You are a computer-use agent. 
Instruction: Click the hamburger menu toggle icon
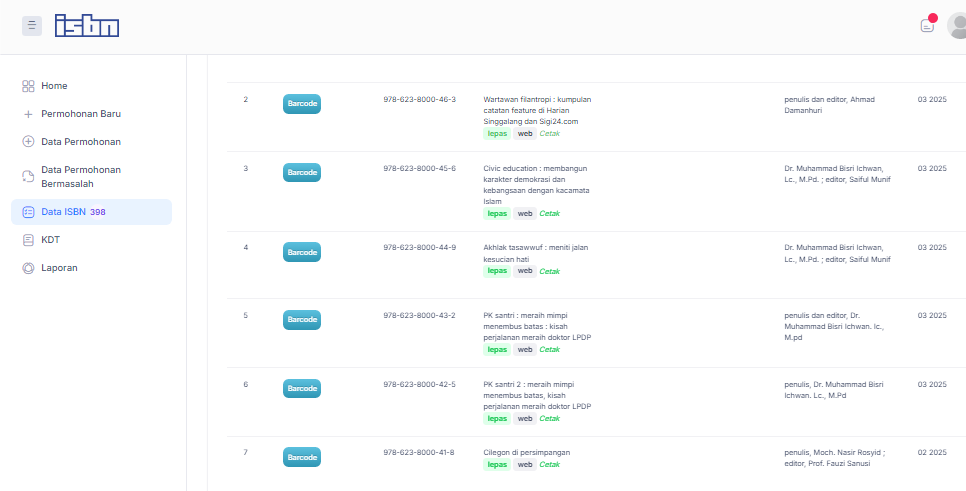pyautogui.click(x=32, y=26)
